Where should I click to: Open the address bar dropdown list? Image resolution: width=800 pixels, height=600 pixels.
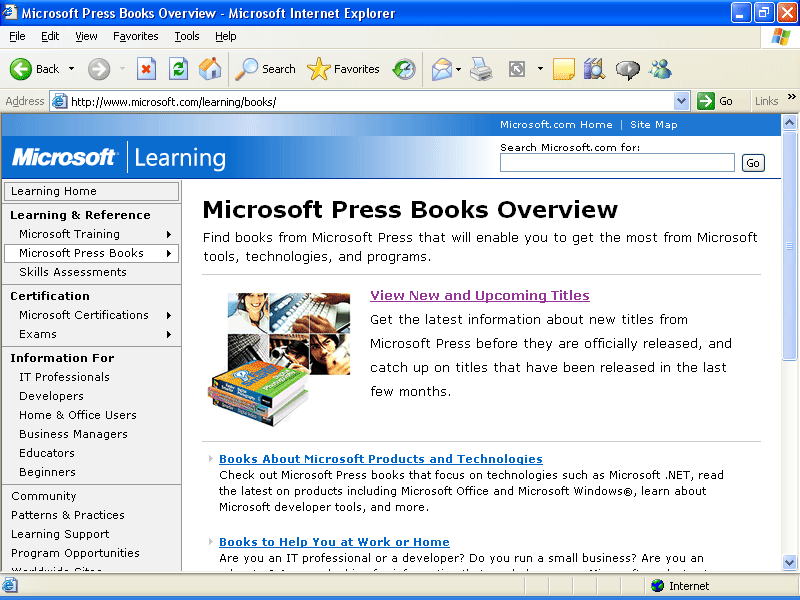pyautogui.click(x=681, y=101)
